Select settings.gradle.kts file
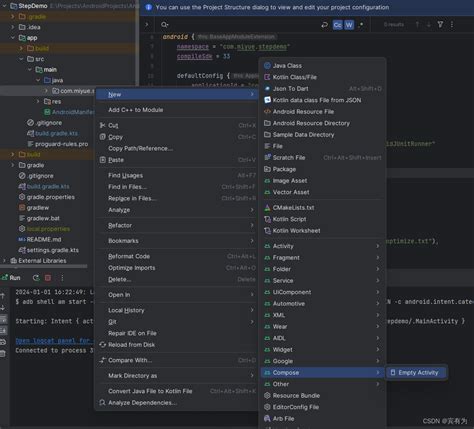 [52, 250]
